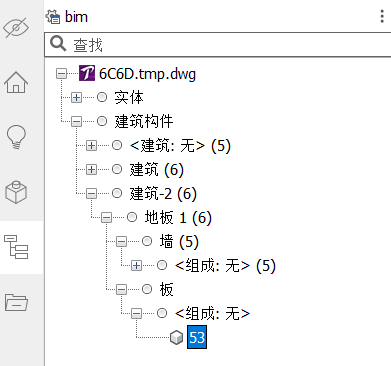
Task: Collapse the 6C6D.tmp.dwg root node
Action: pyautogui.click(x=61, y=74)
